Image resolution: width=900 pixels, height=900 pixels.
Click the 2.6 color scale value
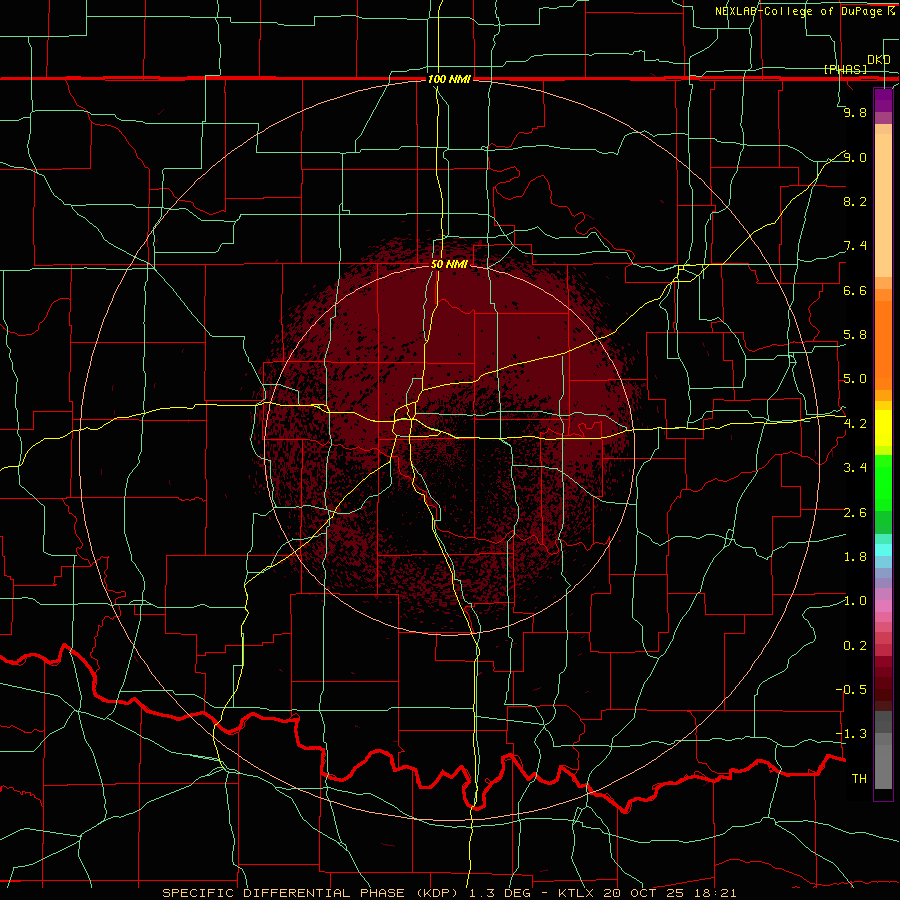coord(855,513)
